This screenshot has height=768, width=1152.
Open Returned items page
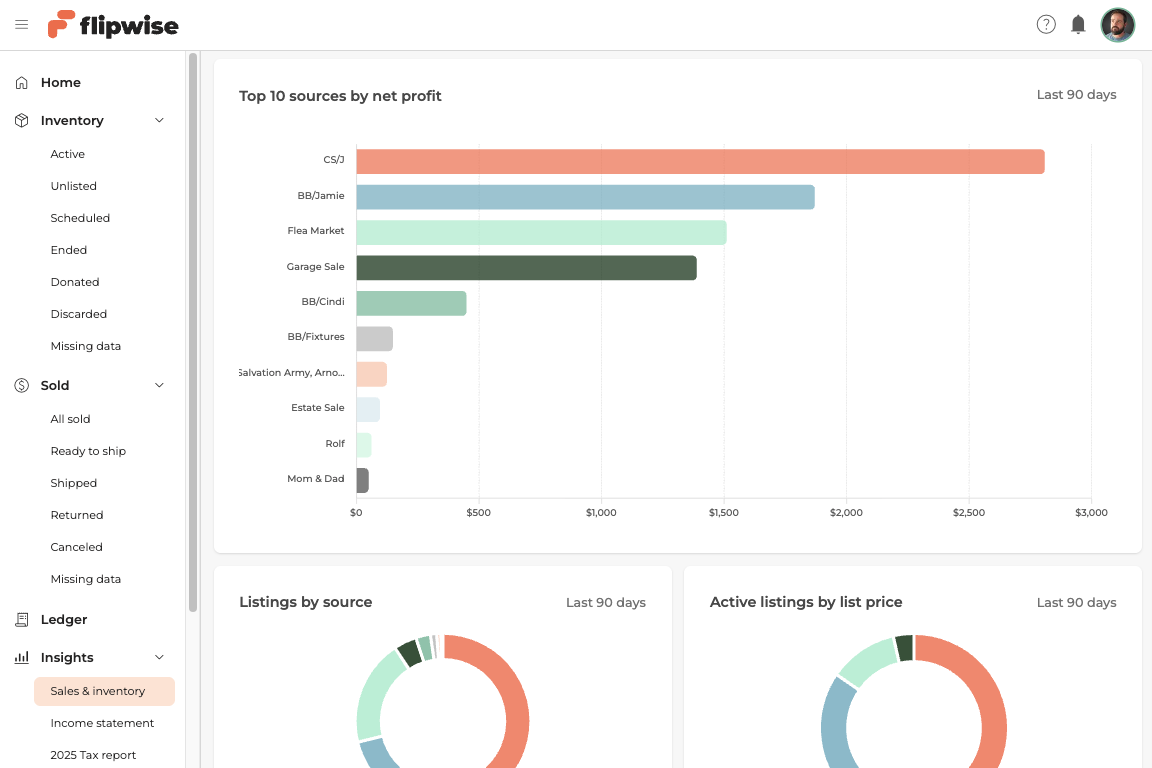coord(76,514)
